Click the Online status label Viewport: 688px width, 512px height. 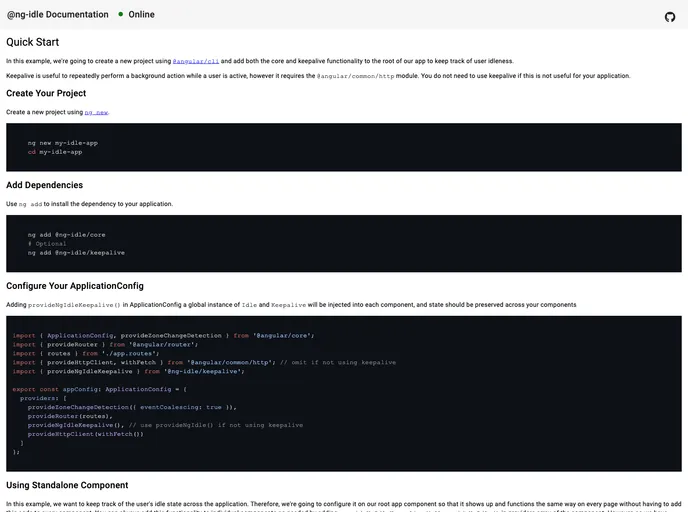(x=141, y=15)
